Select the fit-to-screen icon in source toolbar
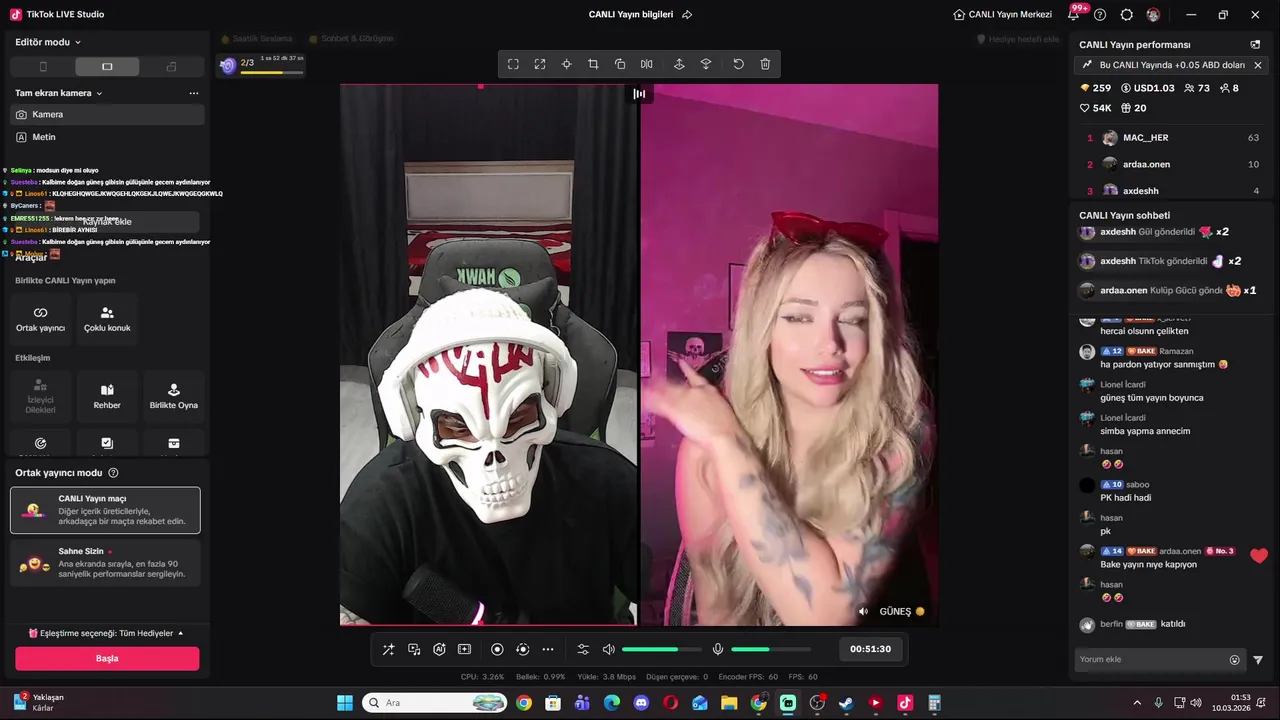Screen dimensions: 1280x720 tap(513, 64)
